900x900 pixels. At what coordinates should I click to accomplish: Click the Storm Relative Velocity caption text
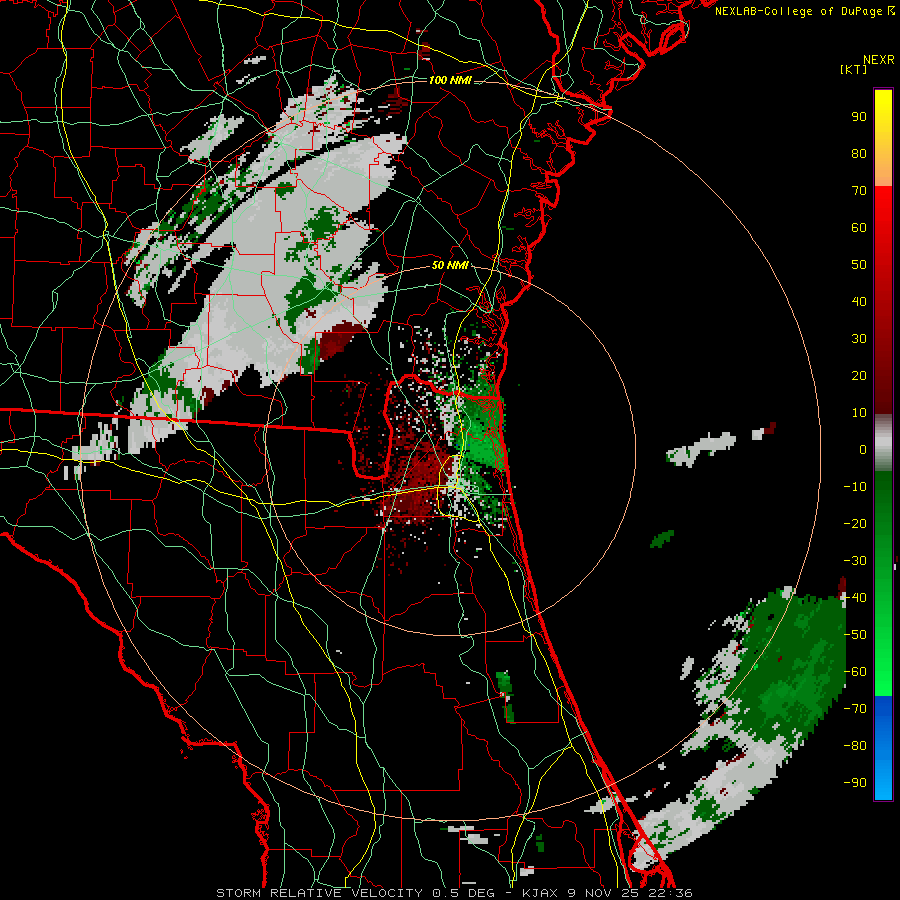pos(454,893)
